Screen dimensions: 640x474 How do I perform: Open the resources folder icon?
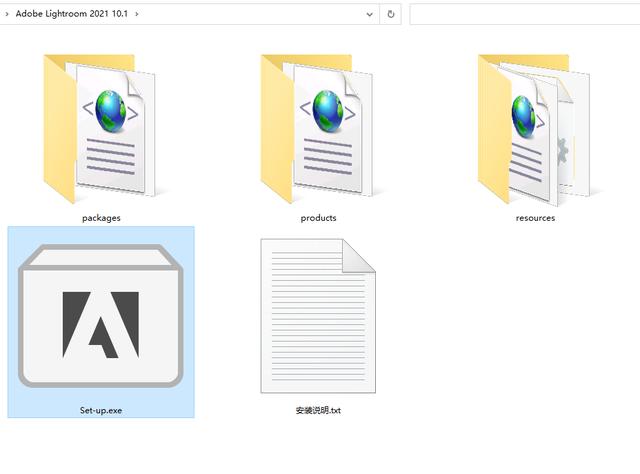[534, 130]
